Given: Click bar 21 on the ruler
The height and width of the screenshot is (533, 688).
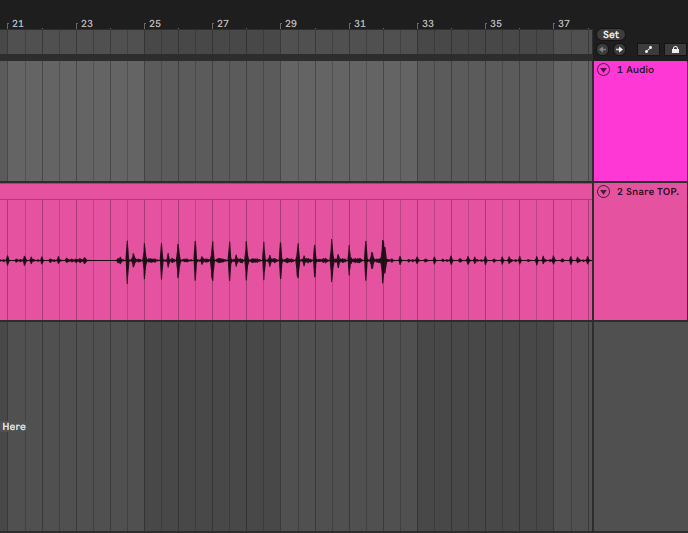Looking at the screenshot, I should 18,24.
